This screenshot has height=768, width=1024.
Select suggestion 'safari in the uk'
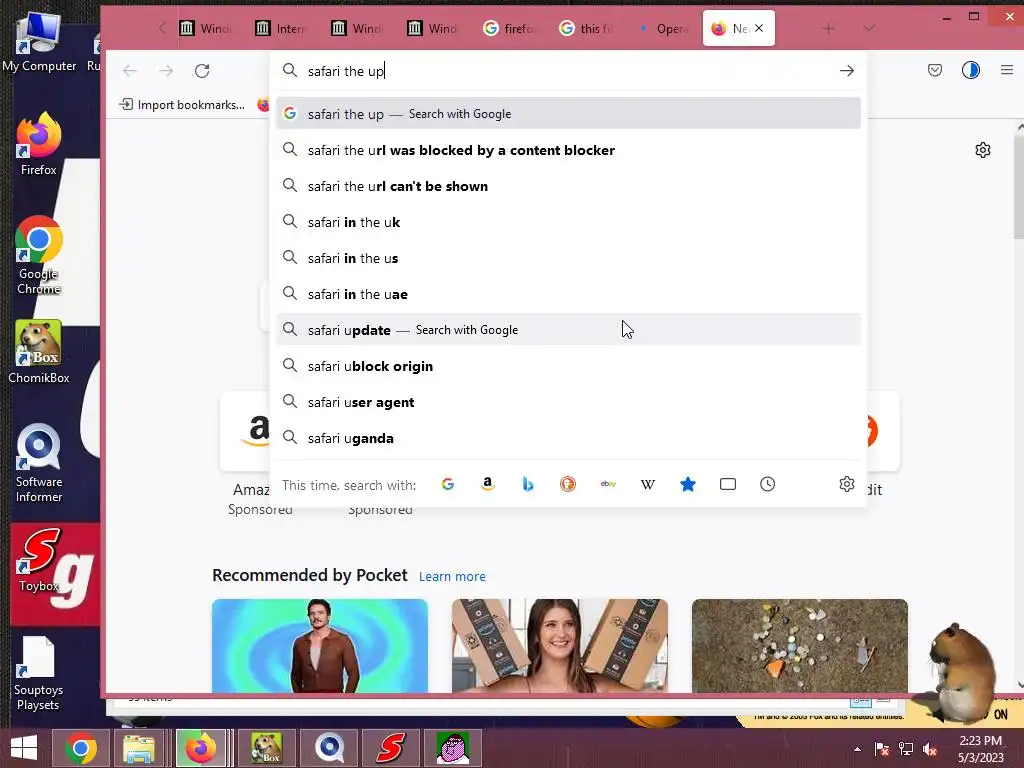(x=568, y=222)
